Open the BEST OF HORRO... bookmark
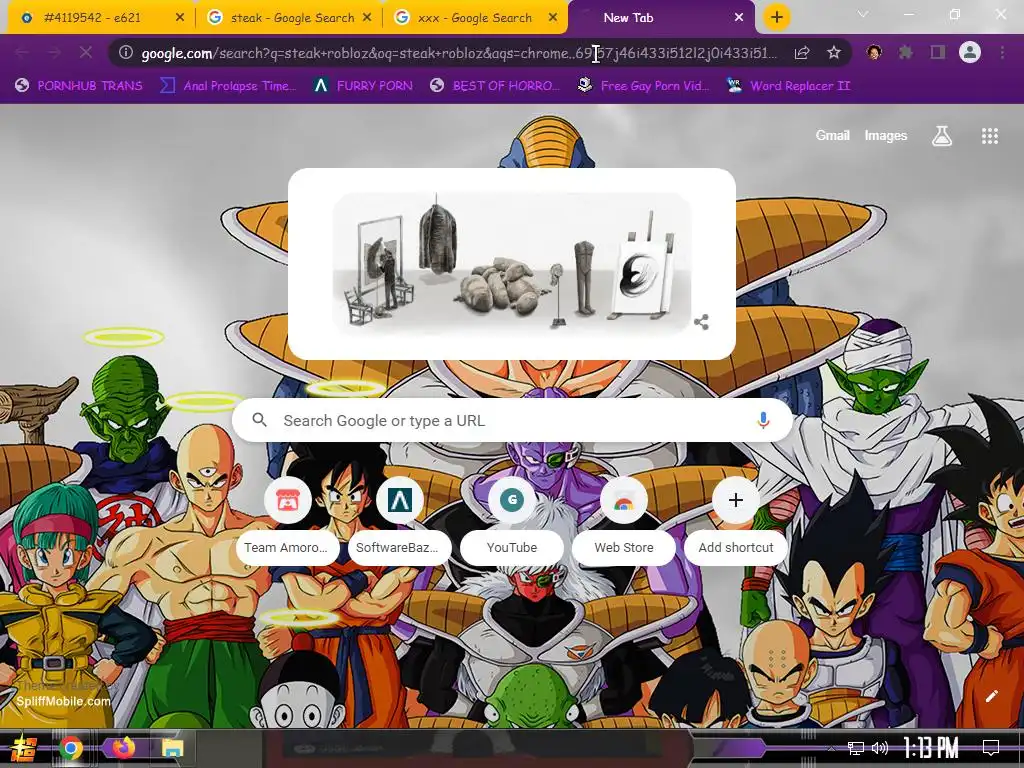The image size is (1024, 768). (495, 86)
